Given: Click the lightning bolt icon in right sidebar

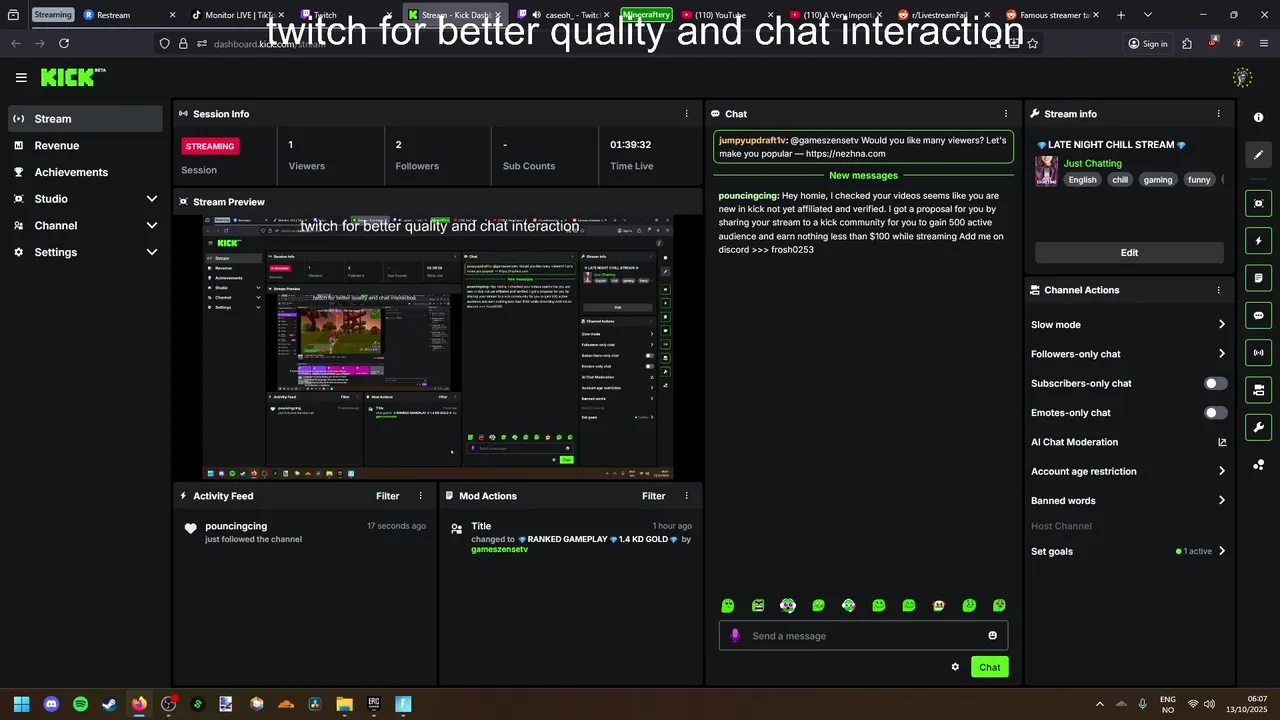Looking at the screenshot, I should pyautogui.click(x=1258, y=241).
